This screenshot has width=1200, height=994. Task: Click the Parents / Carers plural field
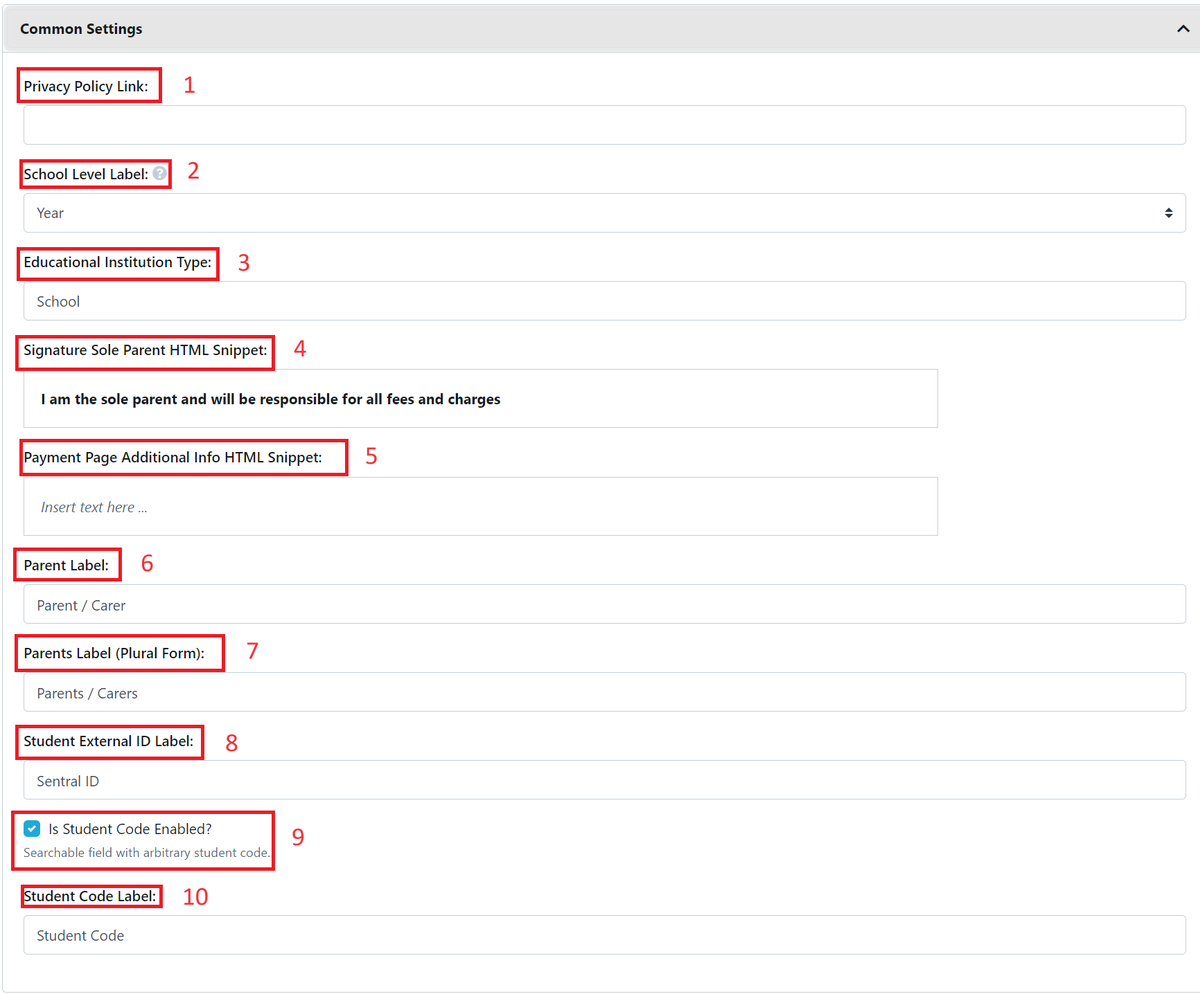600,691
